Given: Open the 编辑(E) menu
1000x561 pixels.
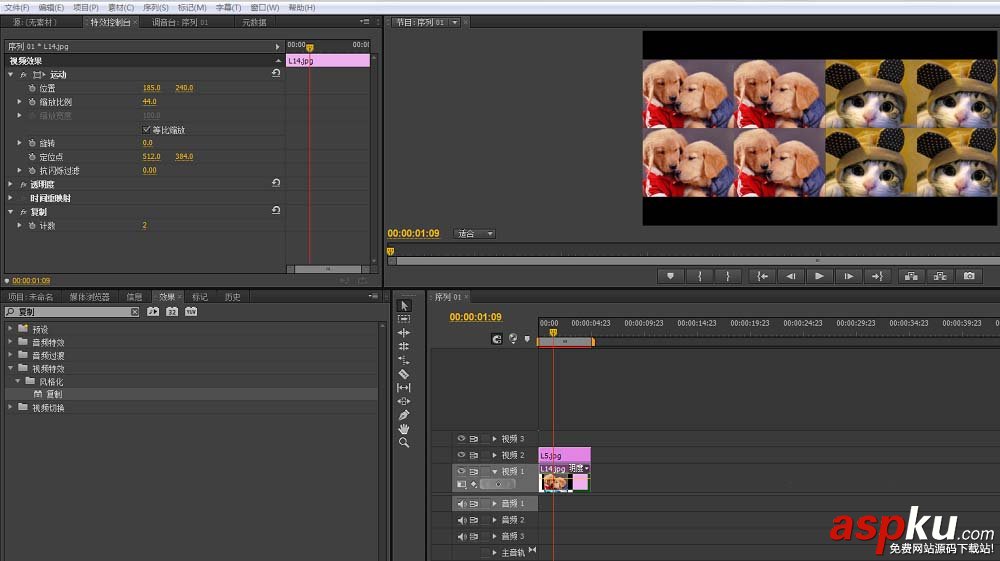Looking at the screenshot, I should click(x=51, y=8).
